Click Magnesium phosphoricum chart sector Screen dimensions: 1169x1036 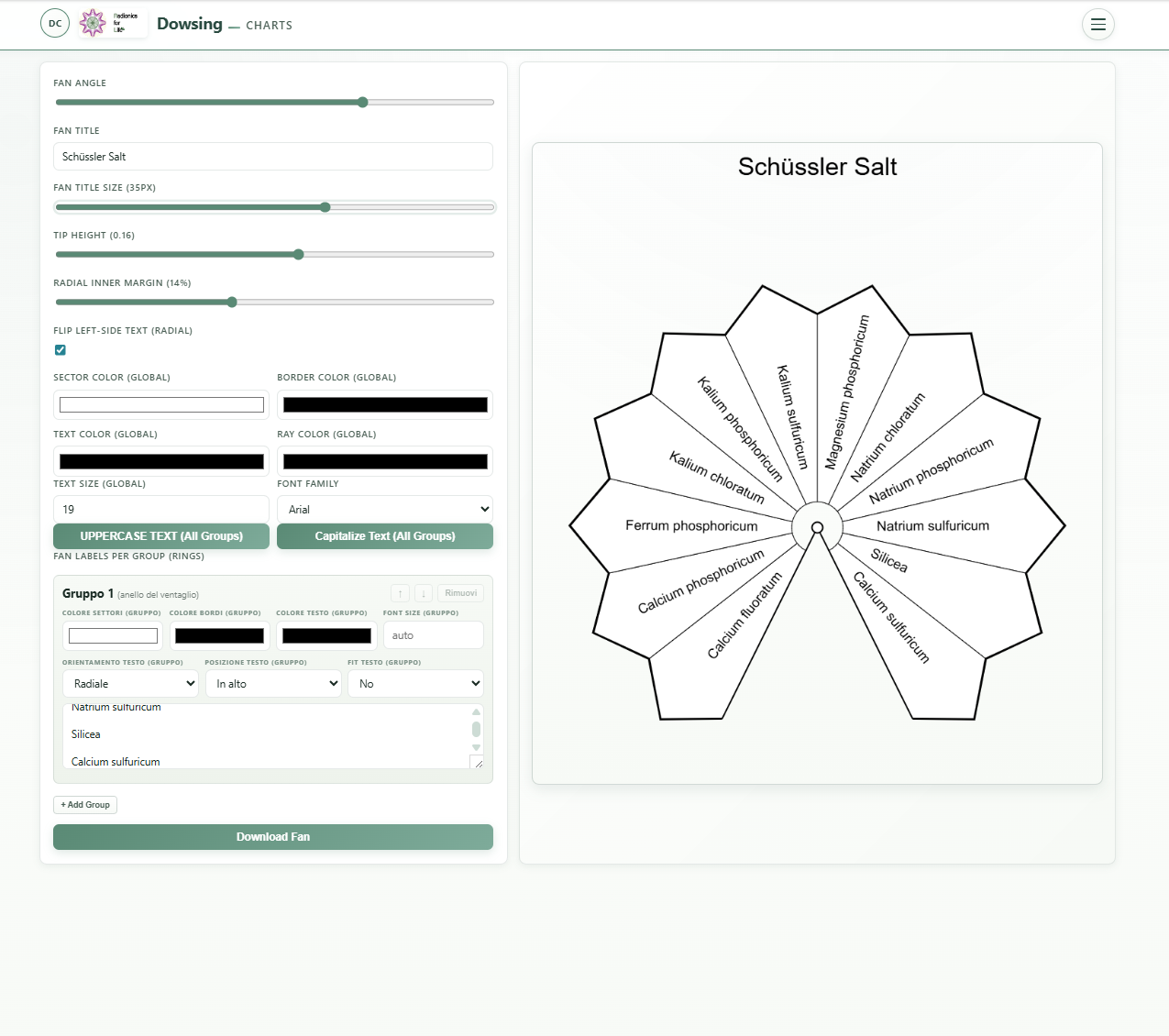[x=846, y=392]
